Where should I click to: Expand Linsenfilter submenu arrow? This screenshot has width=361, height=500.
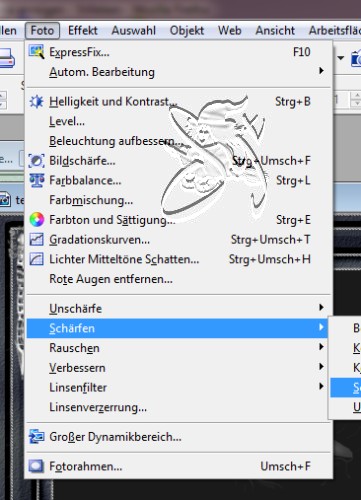[321, 386]
